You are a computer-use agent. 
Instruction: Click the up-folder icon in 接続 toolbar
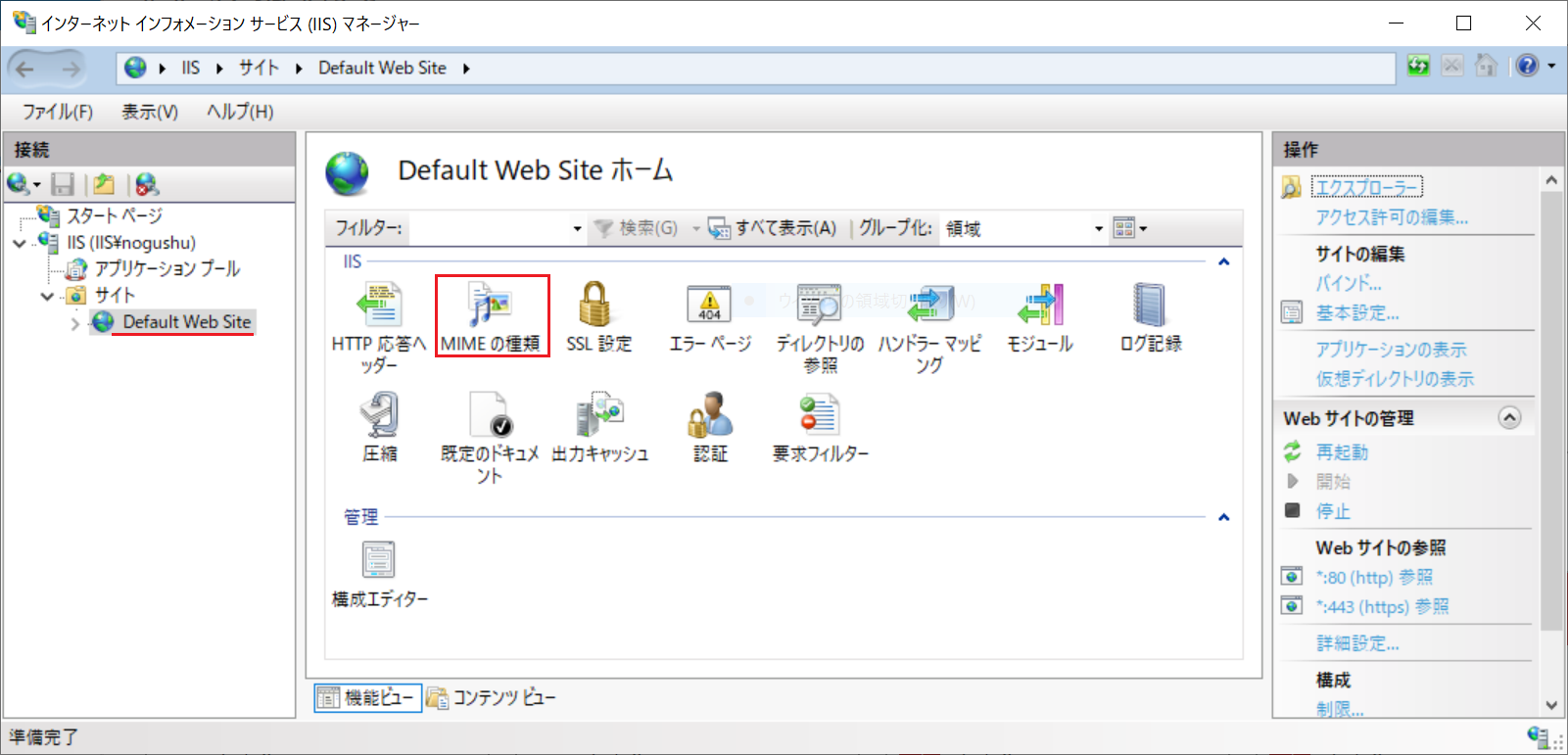[x=104, y=183]
